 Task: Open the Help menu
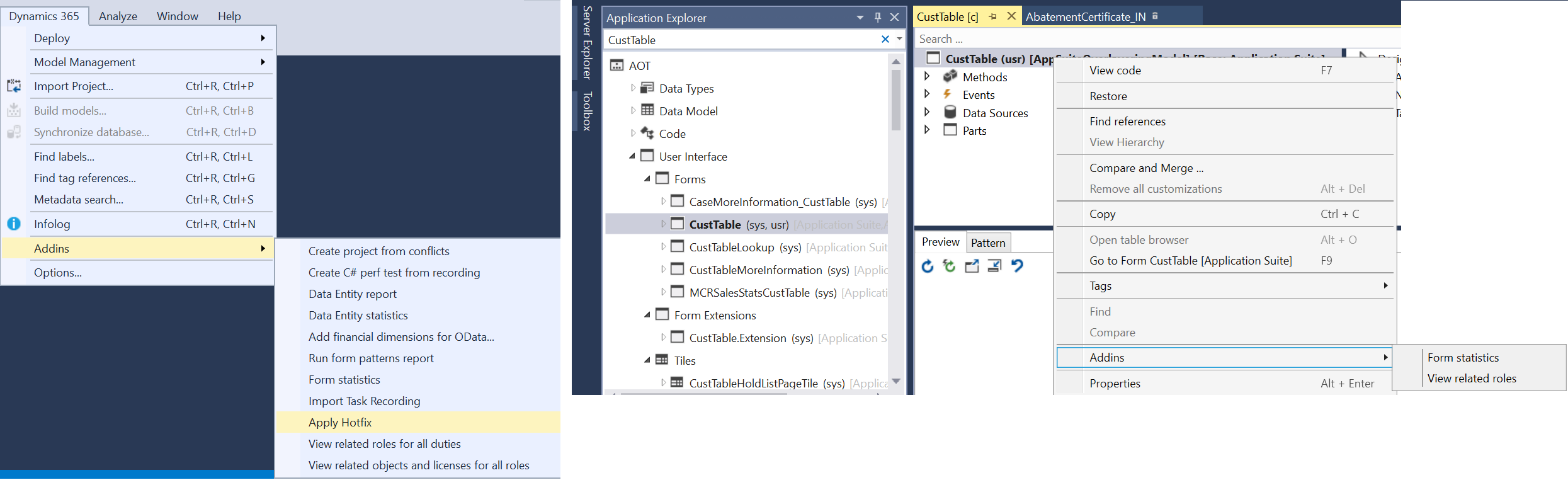[229, 16]
